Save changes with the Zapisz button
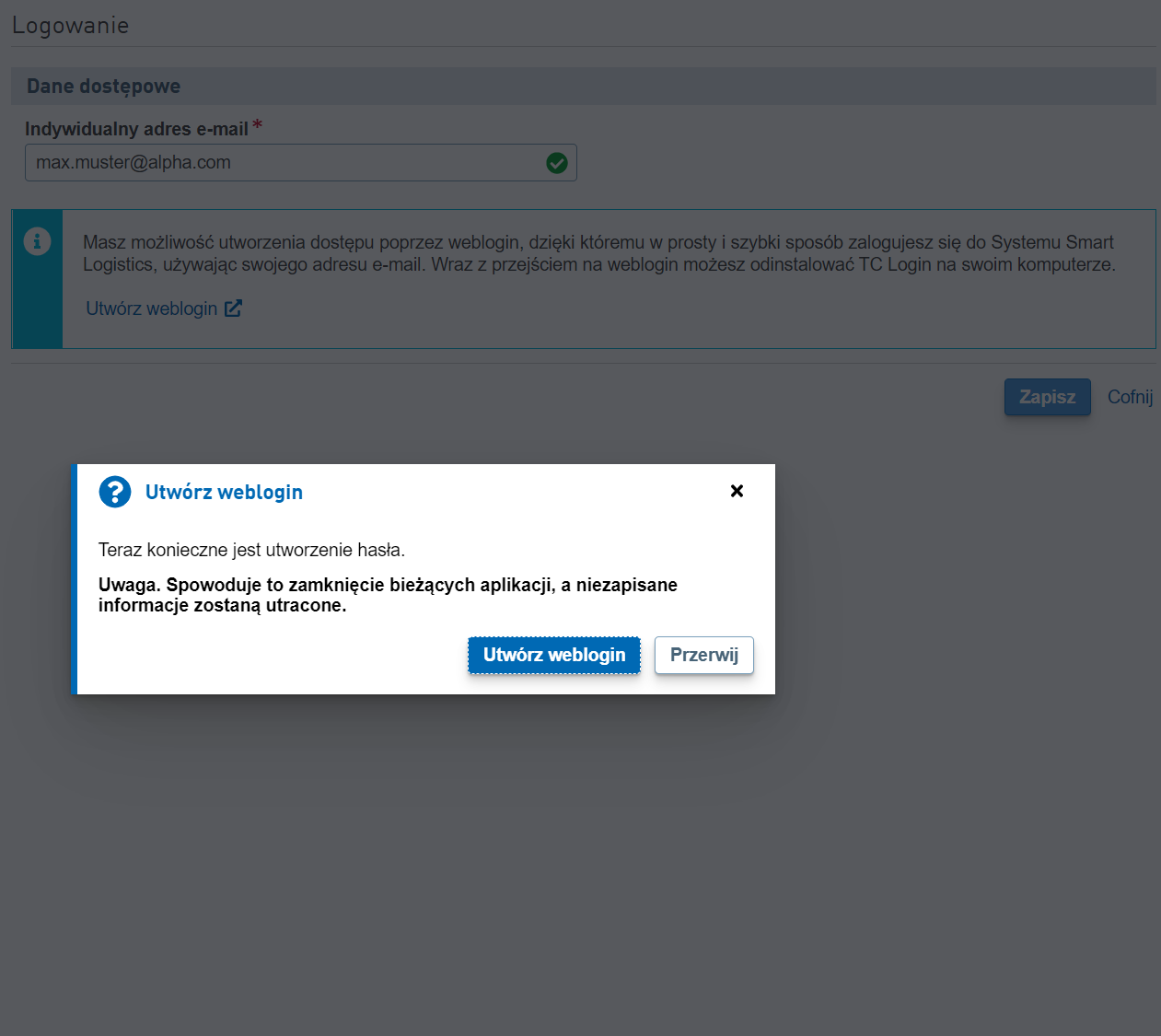The height and width of the screenshot is (1036, 1161). pos(1048,397)
